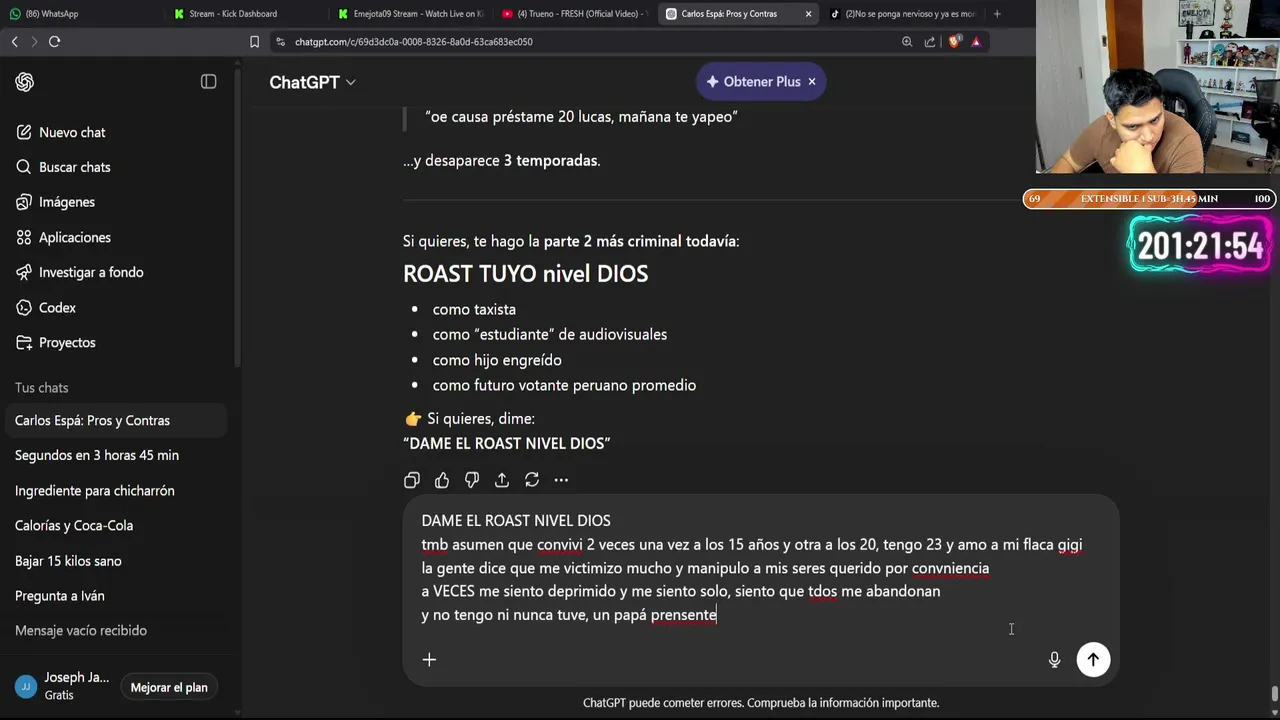The image size is (1280, 720).
Task: Click the Obtener Plus button
Action: click(x=753, y=82)
